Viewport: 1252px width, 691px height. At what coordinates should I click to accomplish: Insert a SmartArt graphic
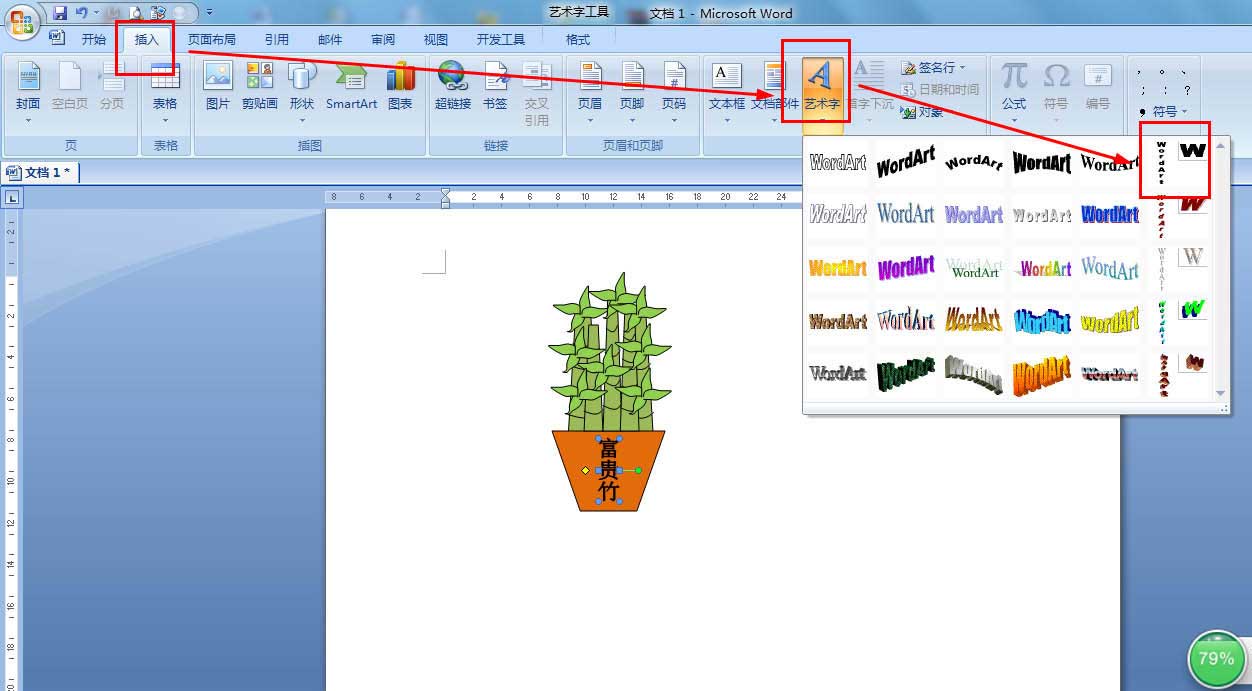coord(351,88)
